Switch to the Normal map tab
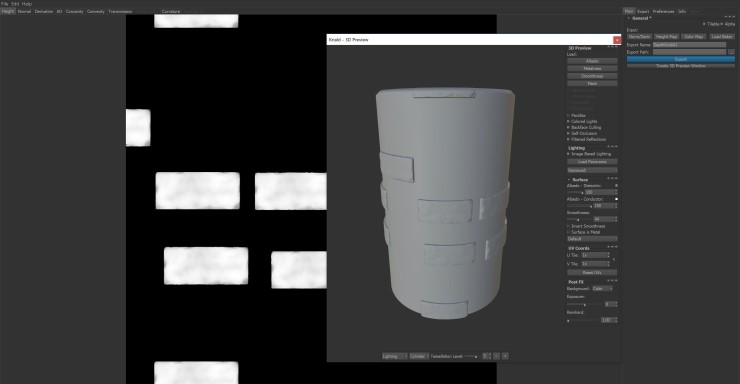Image resolution: width=740 pixels, height=384 pixels. [x=24, y=11]
